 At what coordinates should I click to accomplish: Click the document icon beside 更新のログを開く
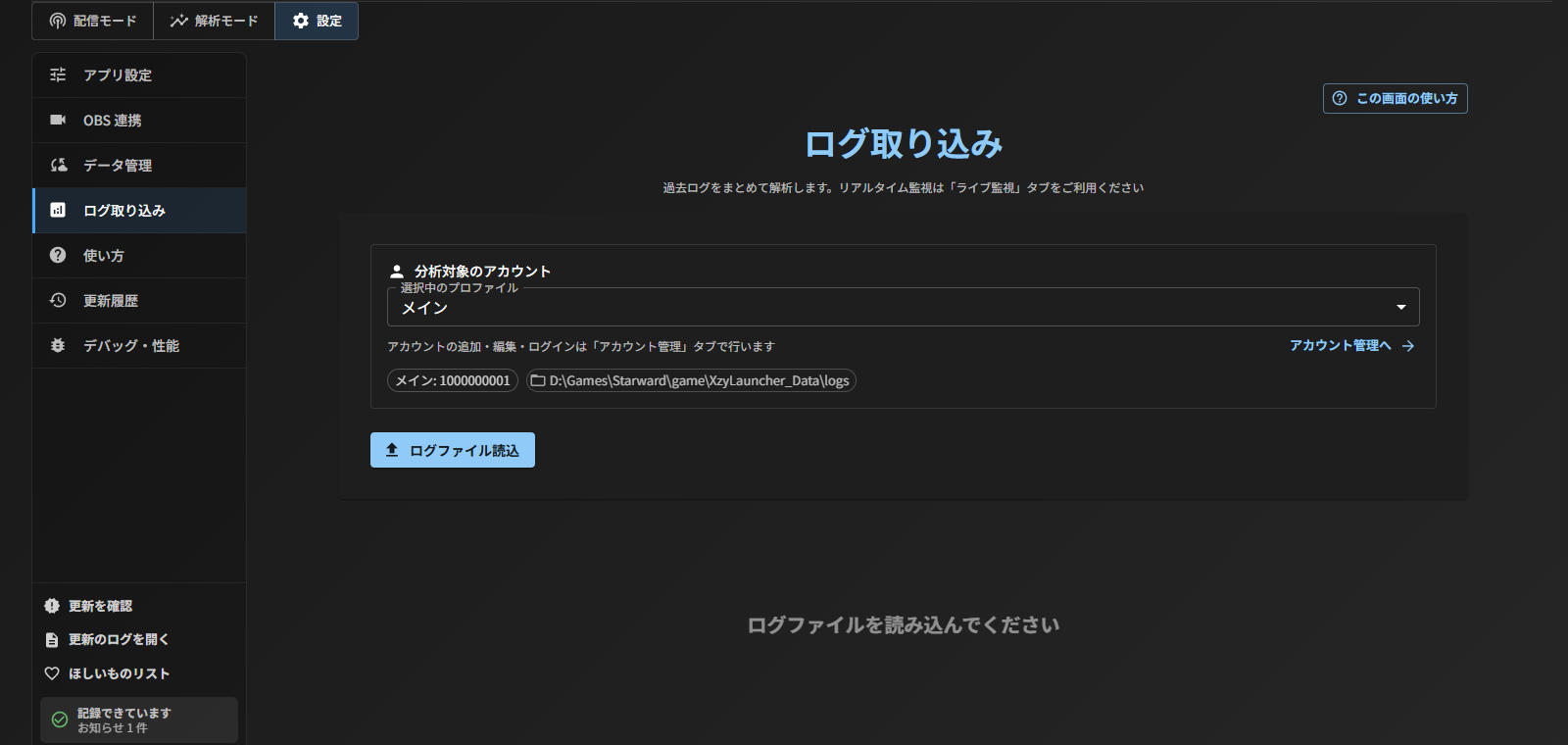point(52,639)
